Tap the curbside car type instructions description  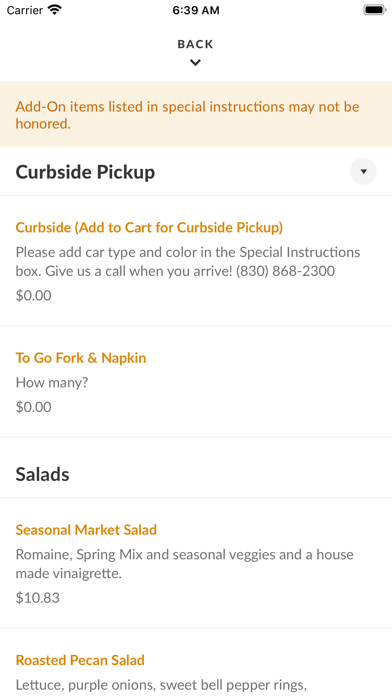pos(188,261)
